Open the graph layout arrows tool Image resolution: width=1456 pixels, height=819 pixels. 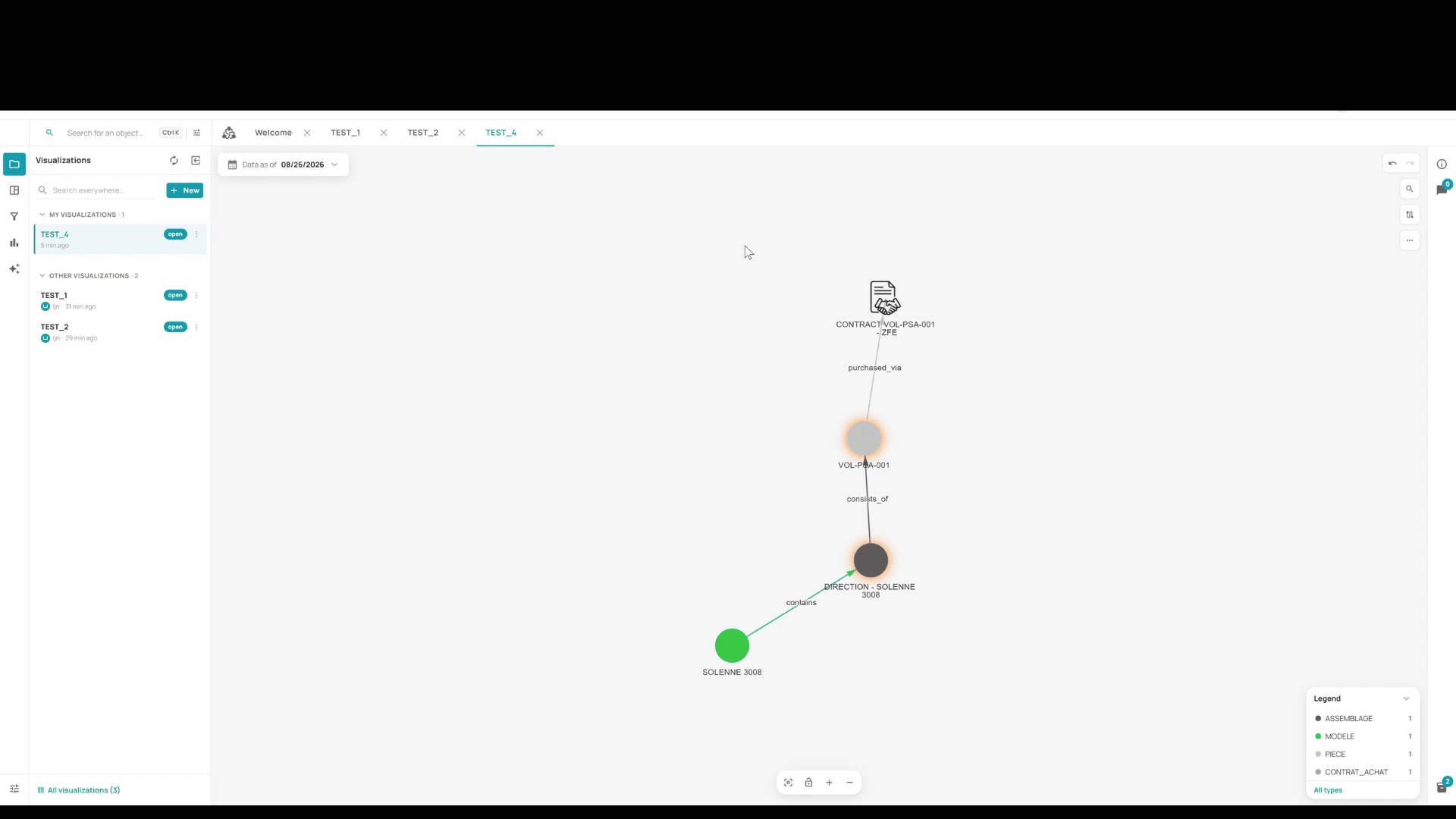1410,215
